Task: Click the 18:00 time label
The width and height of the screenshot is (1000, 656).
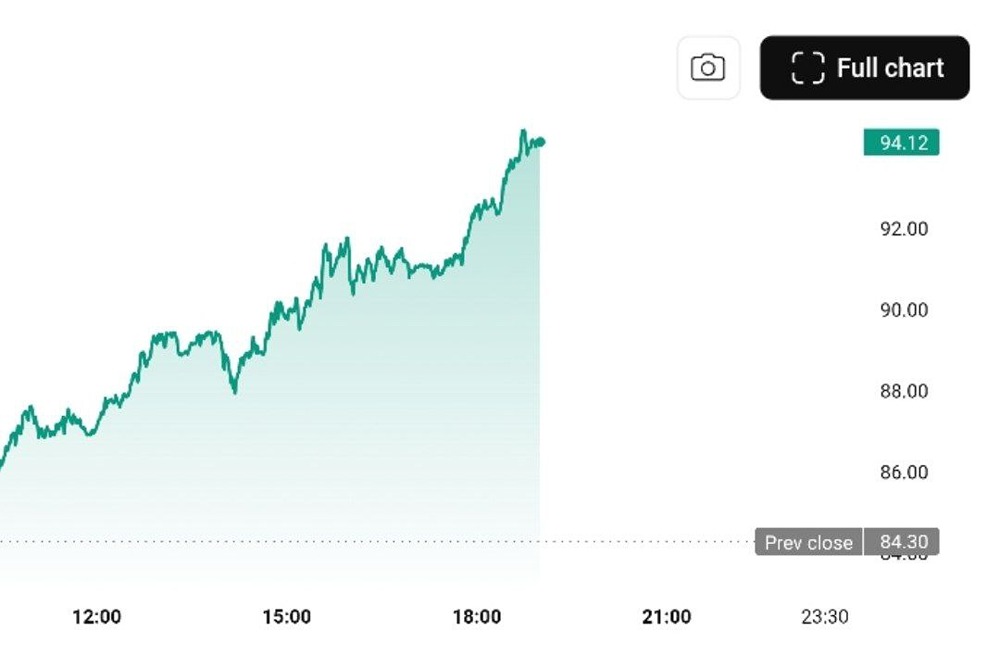Action: point(478,617)
